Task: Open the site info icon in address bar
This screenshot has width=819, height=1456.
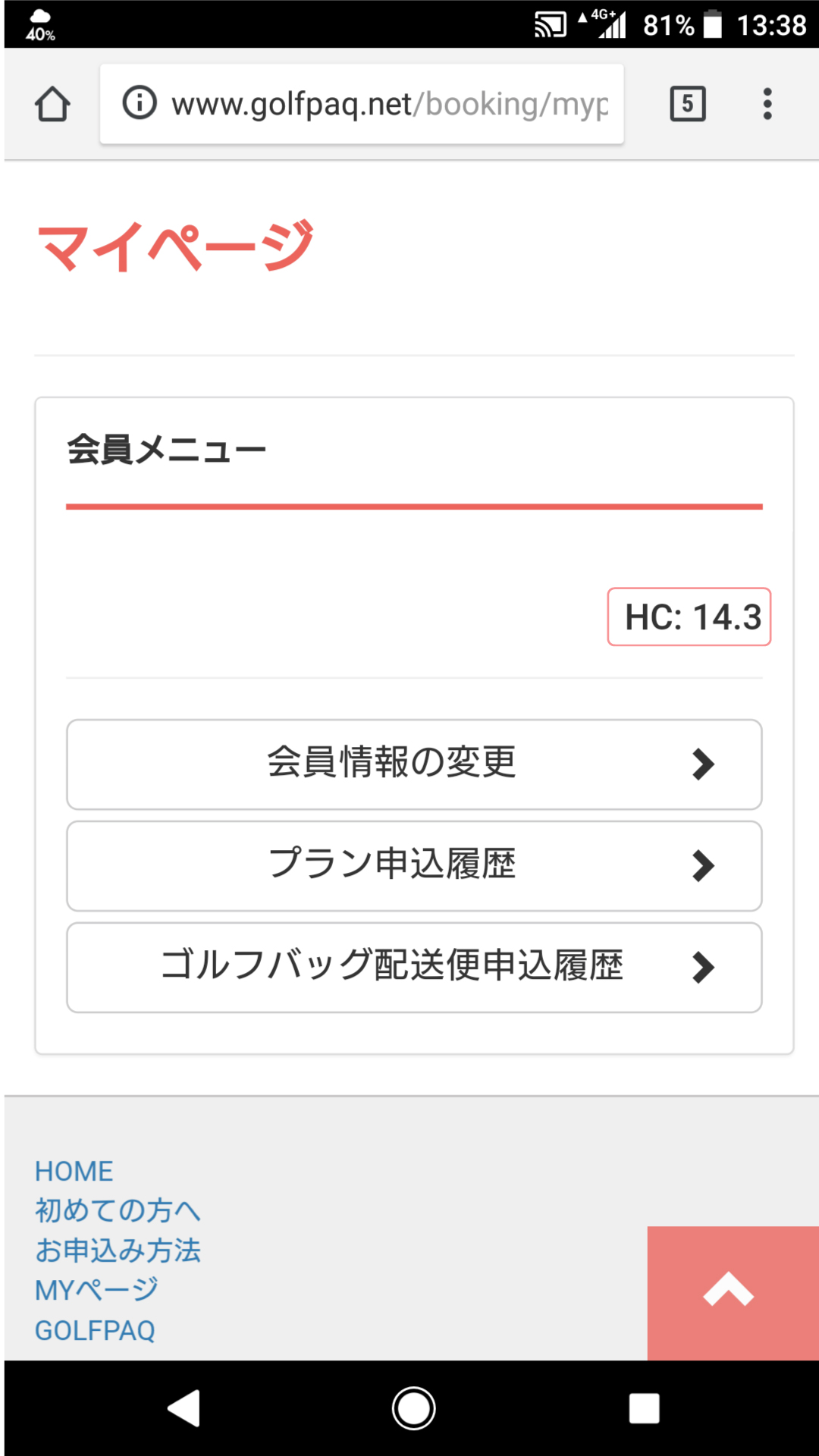Action: [x=140, y=102]
